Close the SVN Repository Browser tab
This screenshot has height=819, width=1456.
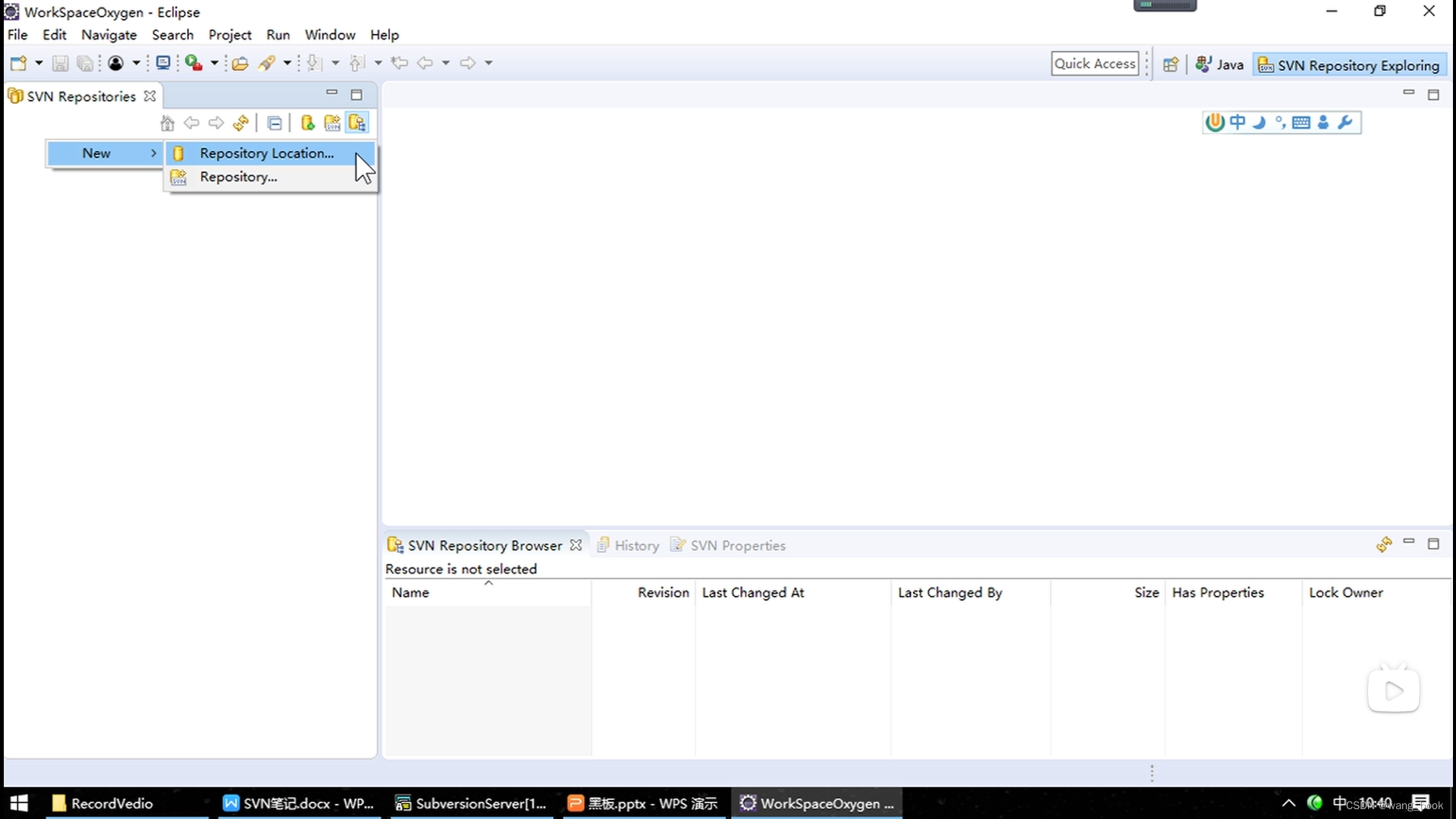tap(576, 545)
